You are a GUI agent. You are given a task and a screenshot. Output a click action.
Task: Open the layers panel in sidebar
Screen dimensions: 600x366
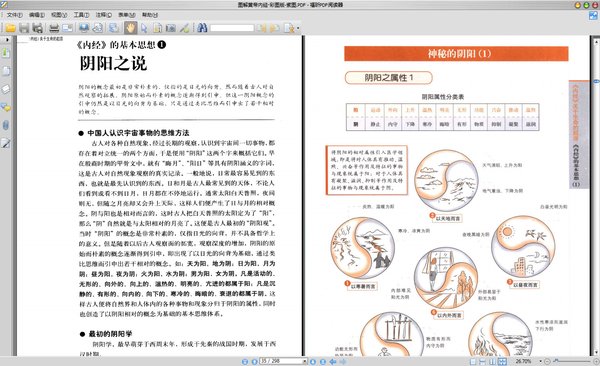[6, 89]
